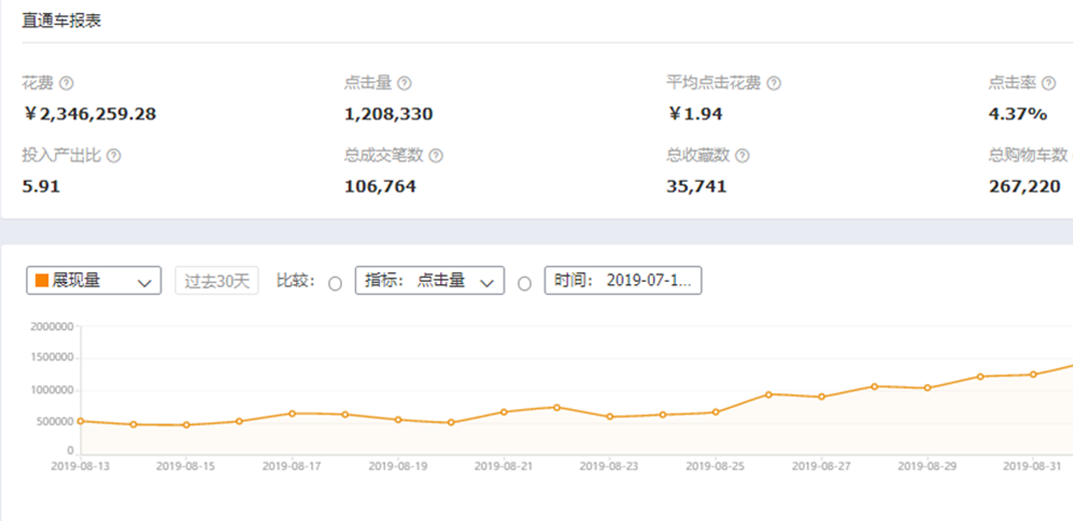This screenshot has height=522, width=1073.
Task: Click the help icon next to 花费
Action: [x=67, y=83]
